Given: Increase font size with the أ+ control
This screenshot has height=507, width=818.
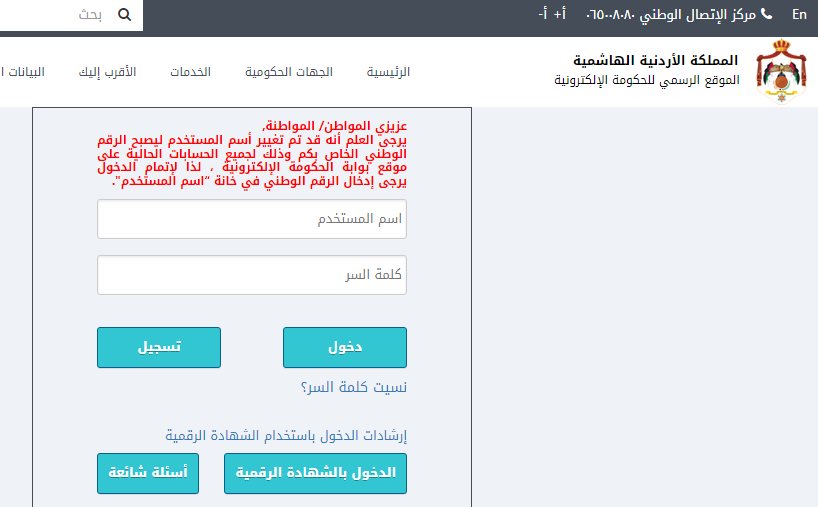Looking at the screenshot, I should coord(559,14).
